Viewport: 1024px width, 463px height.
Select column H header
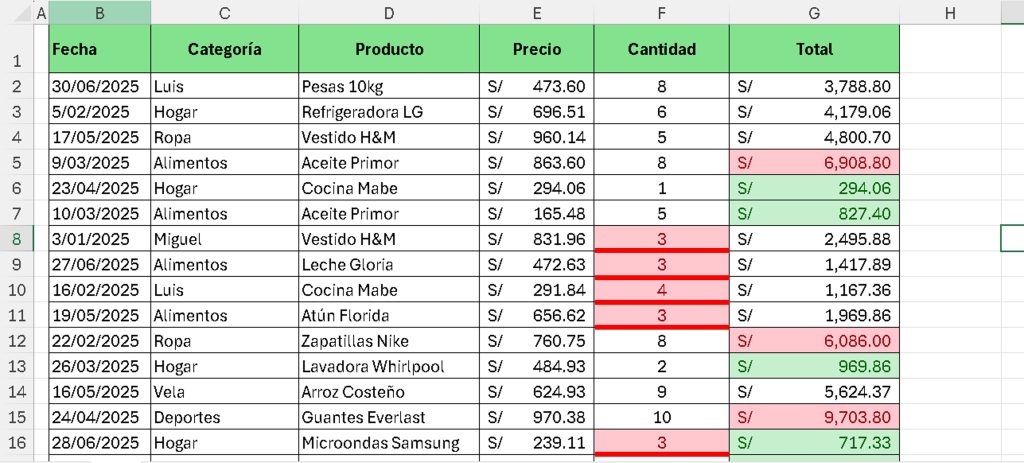tap(950, 12)
